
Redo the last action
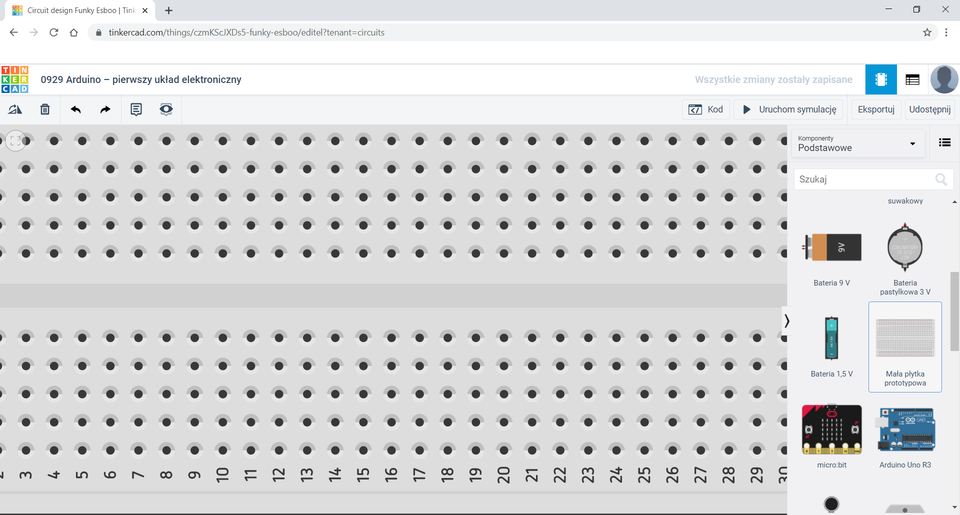coord(105,109)
